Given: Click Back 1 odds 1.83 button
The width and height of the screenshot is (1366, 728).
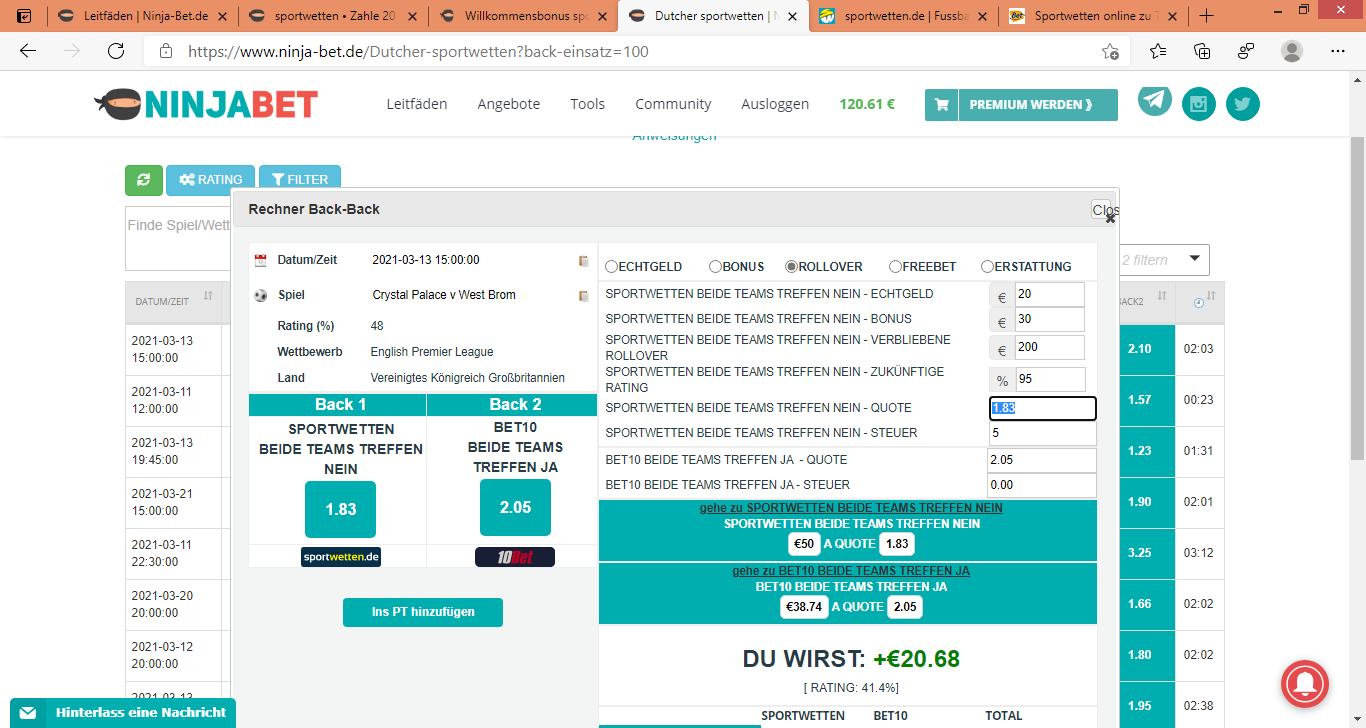Looking at the screenshot, I should click(x=340, y=510).
